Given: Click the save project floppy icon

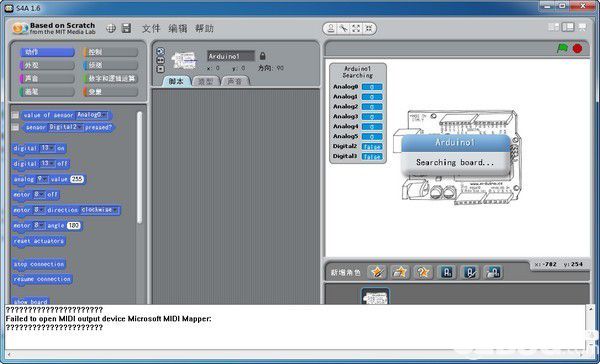Looking at the screenshot, I should pos(126,28).
